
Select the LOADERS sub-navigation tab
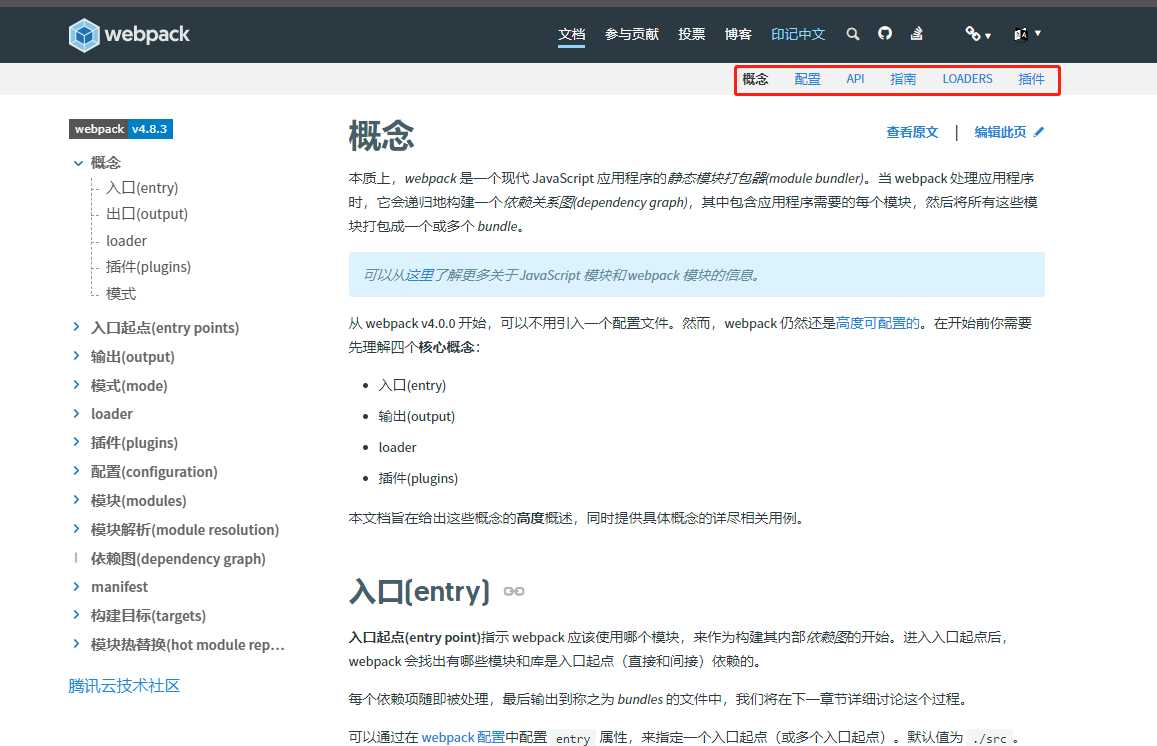[967, 79]
